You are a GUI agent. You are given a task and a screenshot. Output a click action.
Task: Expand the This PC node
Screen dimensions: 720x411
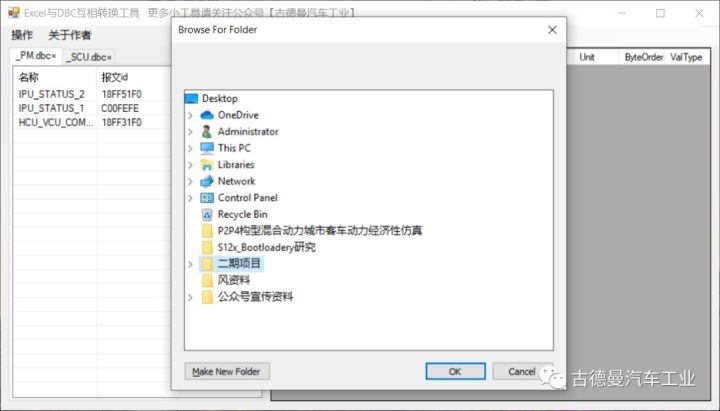coord(190,148)
